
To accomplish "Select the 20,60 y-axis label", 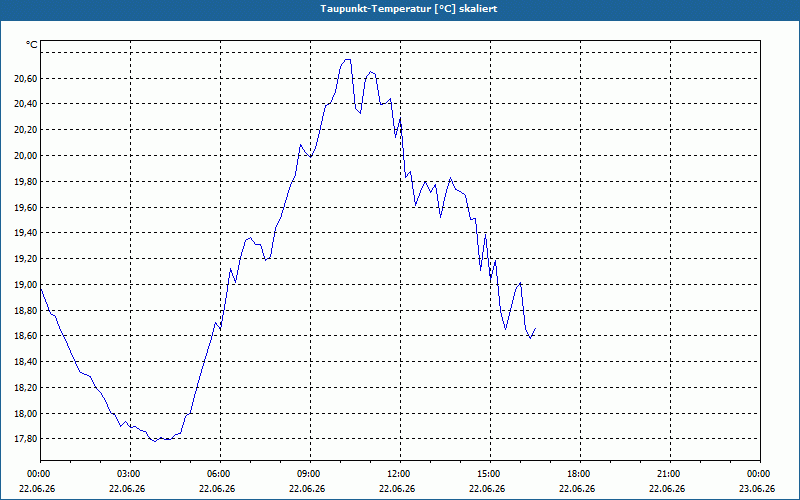I will 25,78.
